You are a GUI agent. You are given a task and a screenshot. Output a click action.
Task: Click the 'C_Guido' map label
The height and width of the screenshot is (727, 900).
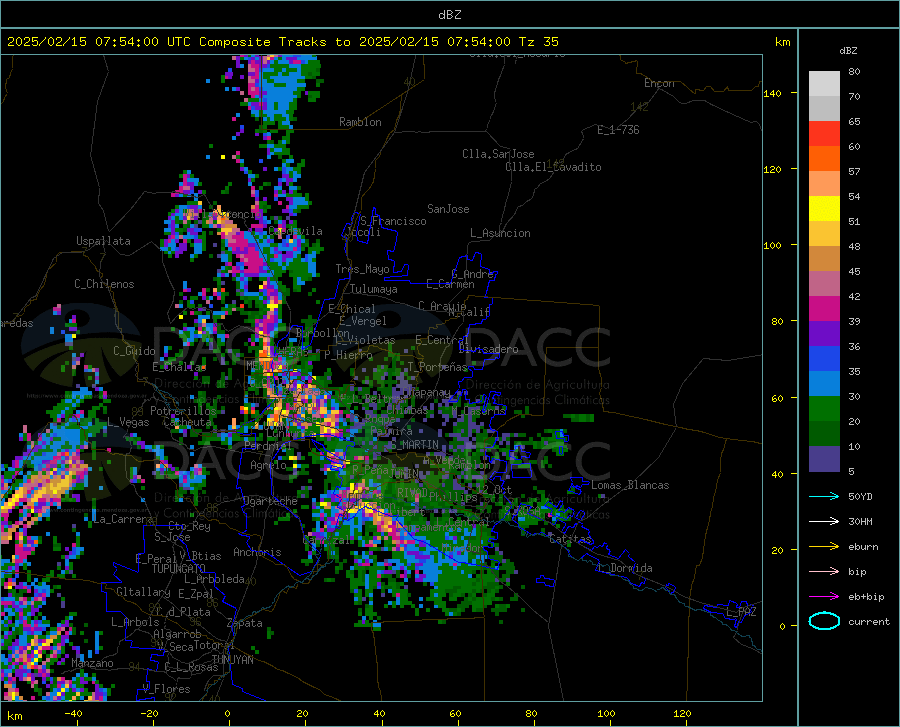pos(134,351)
